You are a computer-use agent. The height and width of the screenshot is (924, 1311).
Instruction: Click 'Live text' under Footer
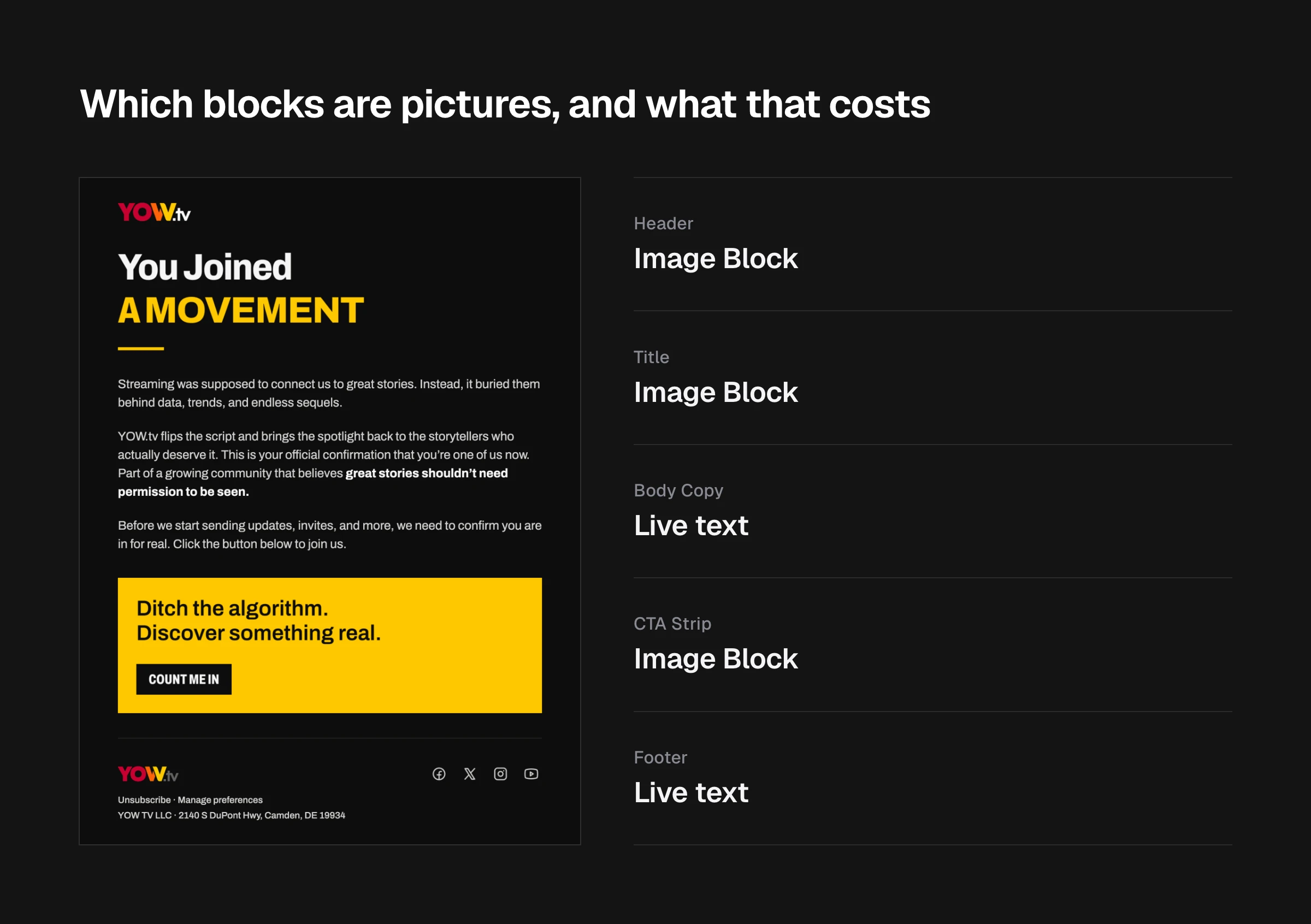click(691, 792)
